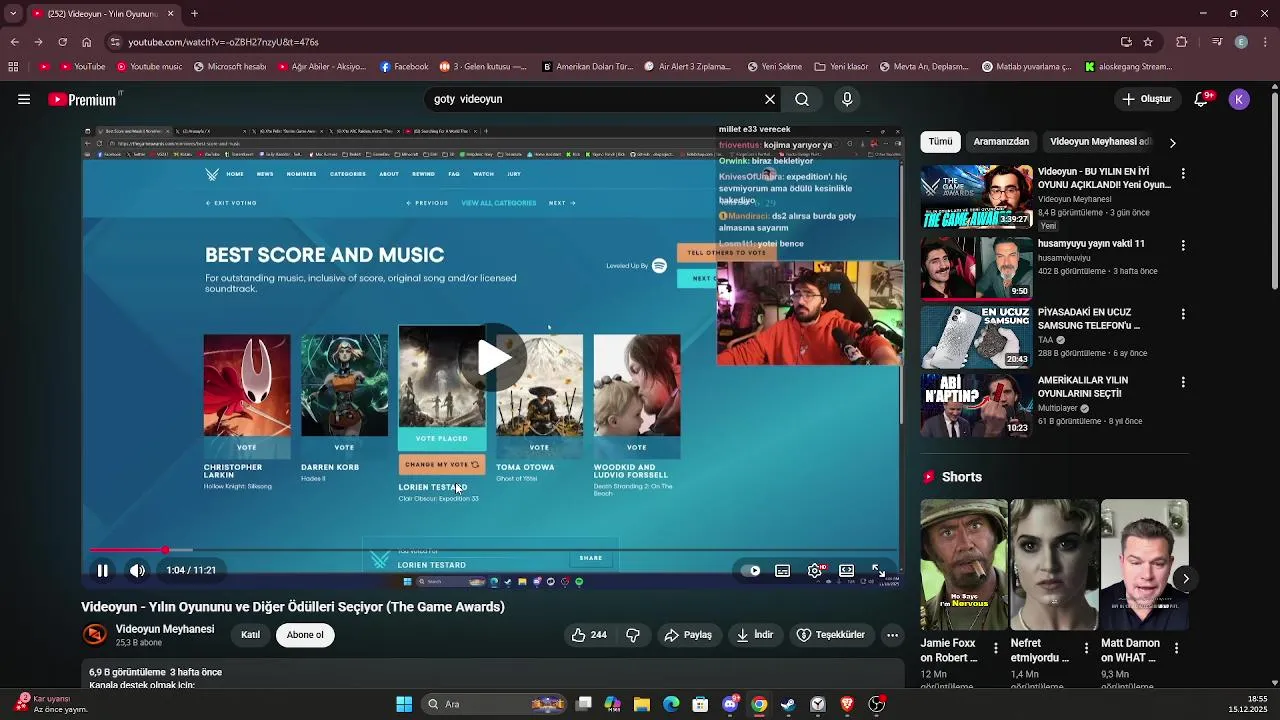
Task: Click the Oluştur create button
Action: pos(1146,99)
